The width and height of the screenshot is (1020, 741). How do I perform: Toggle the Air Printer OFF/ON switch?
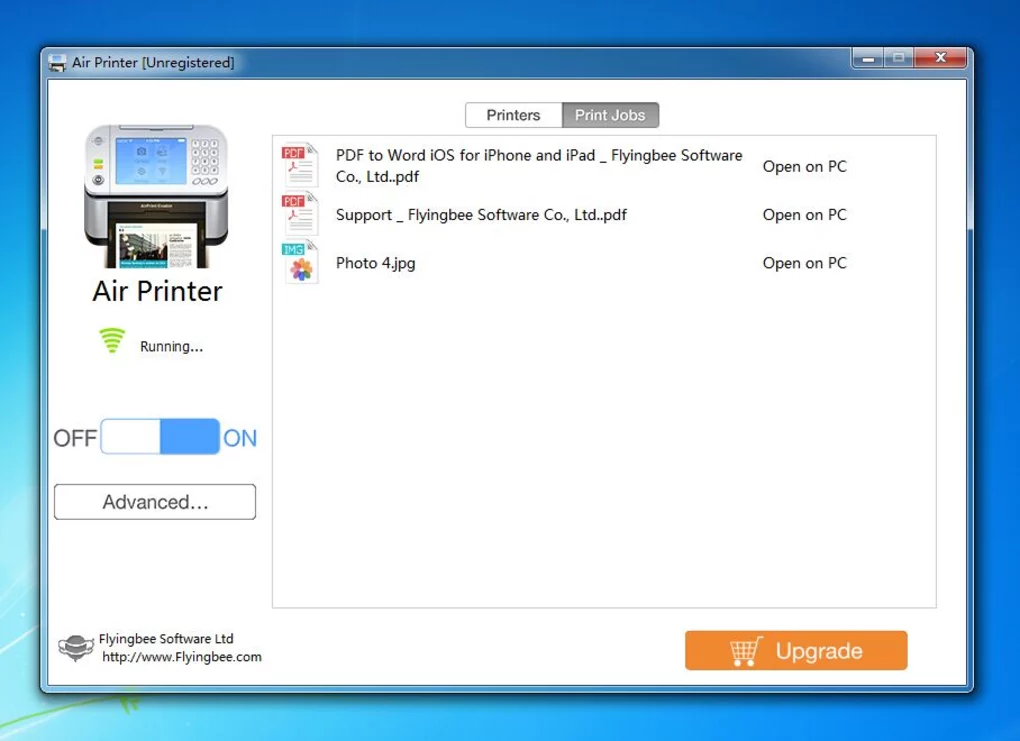pyautogui.click(x=160, y=437)
